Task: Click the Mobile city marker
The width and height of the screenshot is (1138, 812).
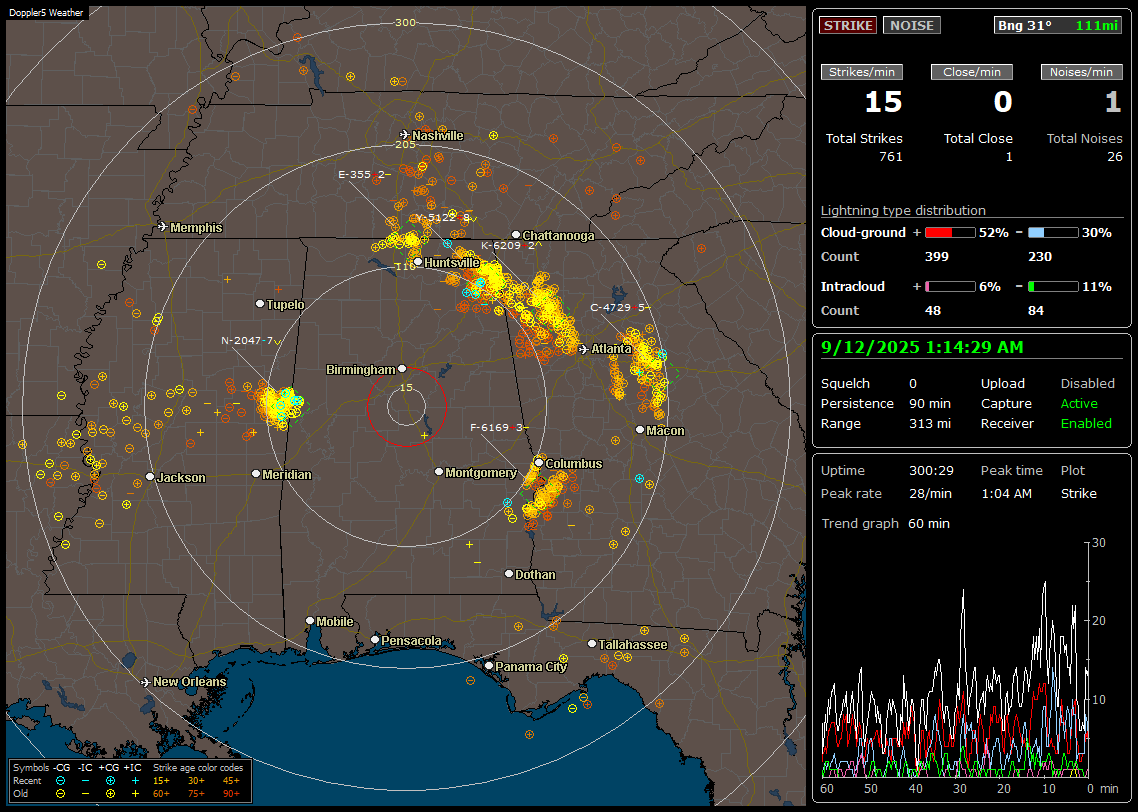Action: click(x=310, y=621)
